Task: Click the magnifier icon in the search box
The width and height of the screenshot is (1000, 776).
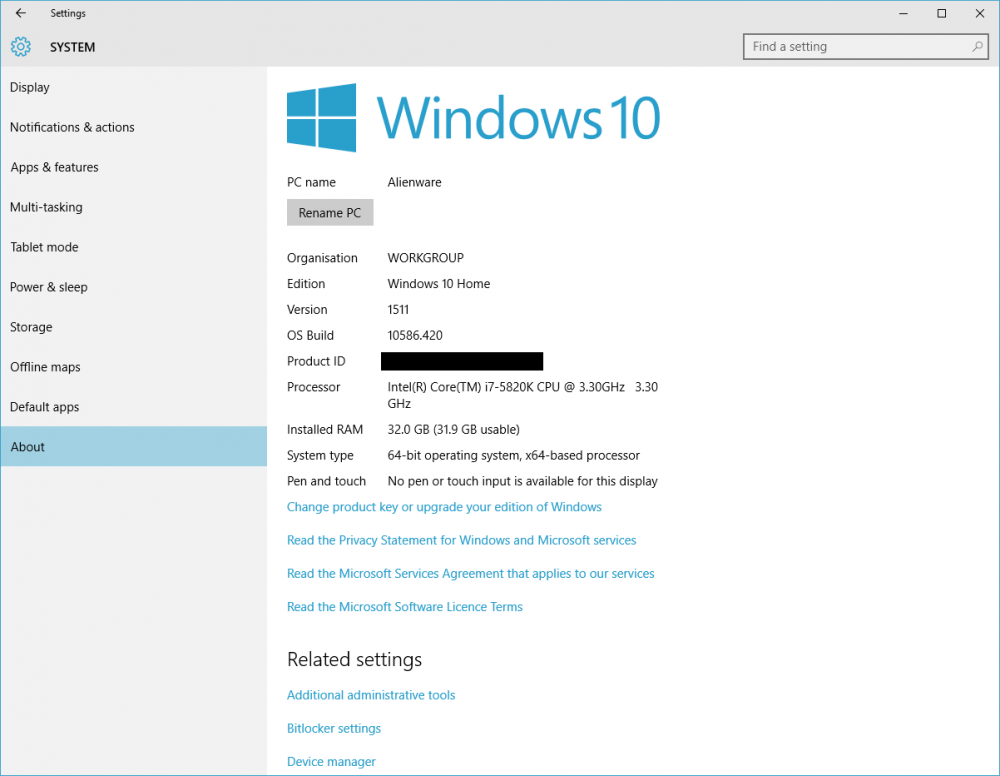Action: coord(977,47)
